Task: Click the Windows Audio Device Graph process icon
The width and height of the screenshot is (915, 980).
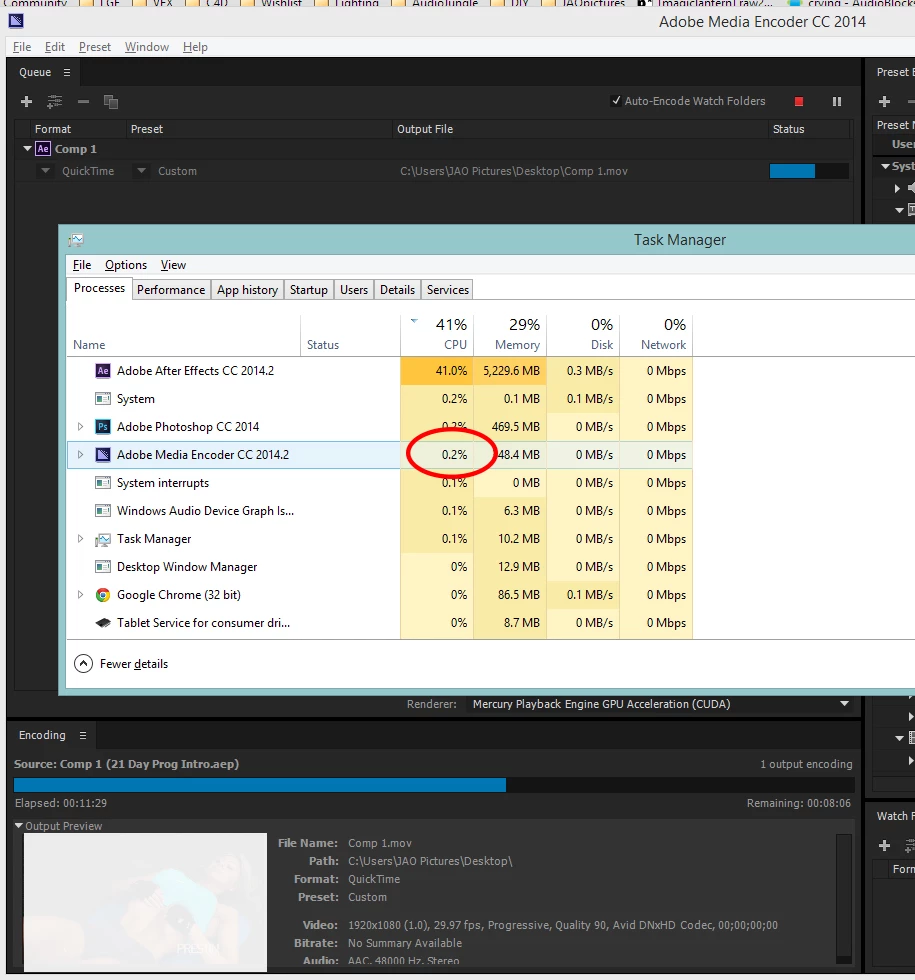Action: pos(102,511)
